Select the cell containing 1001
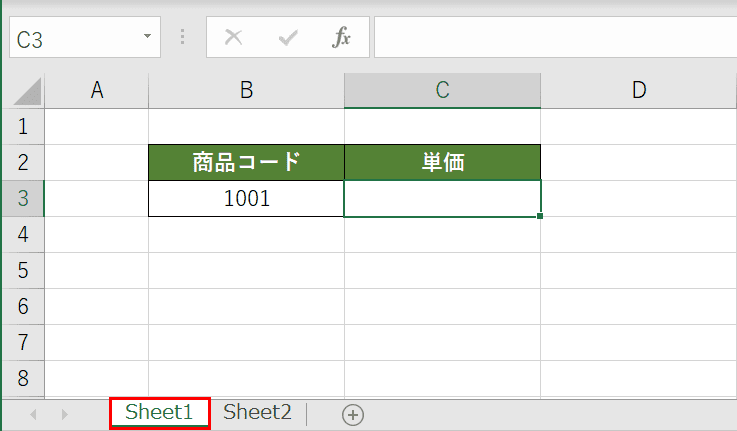Viewport: 737px width, 431px height. pos(246,198)
